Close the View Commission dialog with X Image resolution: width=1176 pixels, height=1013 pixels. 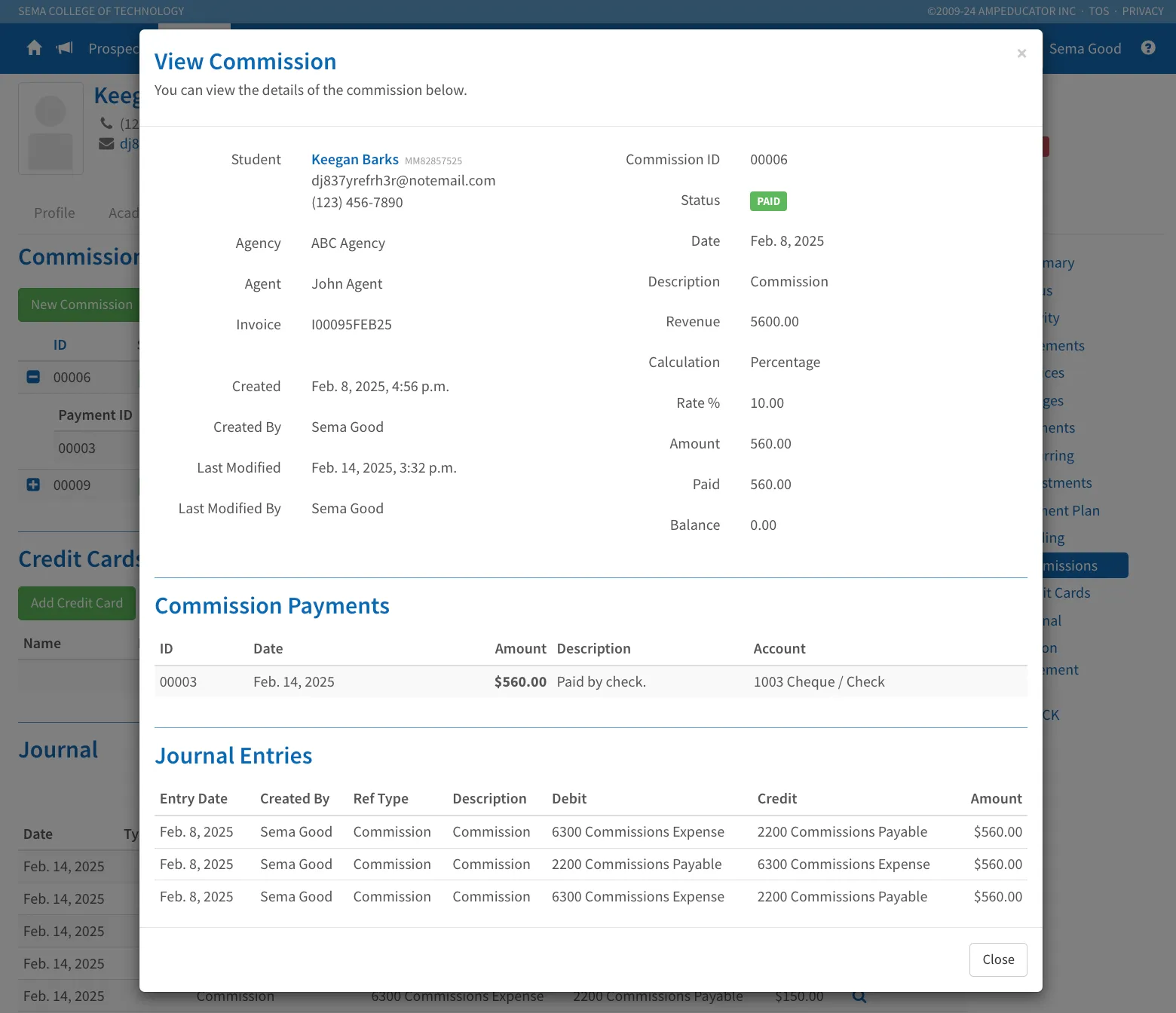(x=1021, y=54)
